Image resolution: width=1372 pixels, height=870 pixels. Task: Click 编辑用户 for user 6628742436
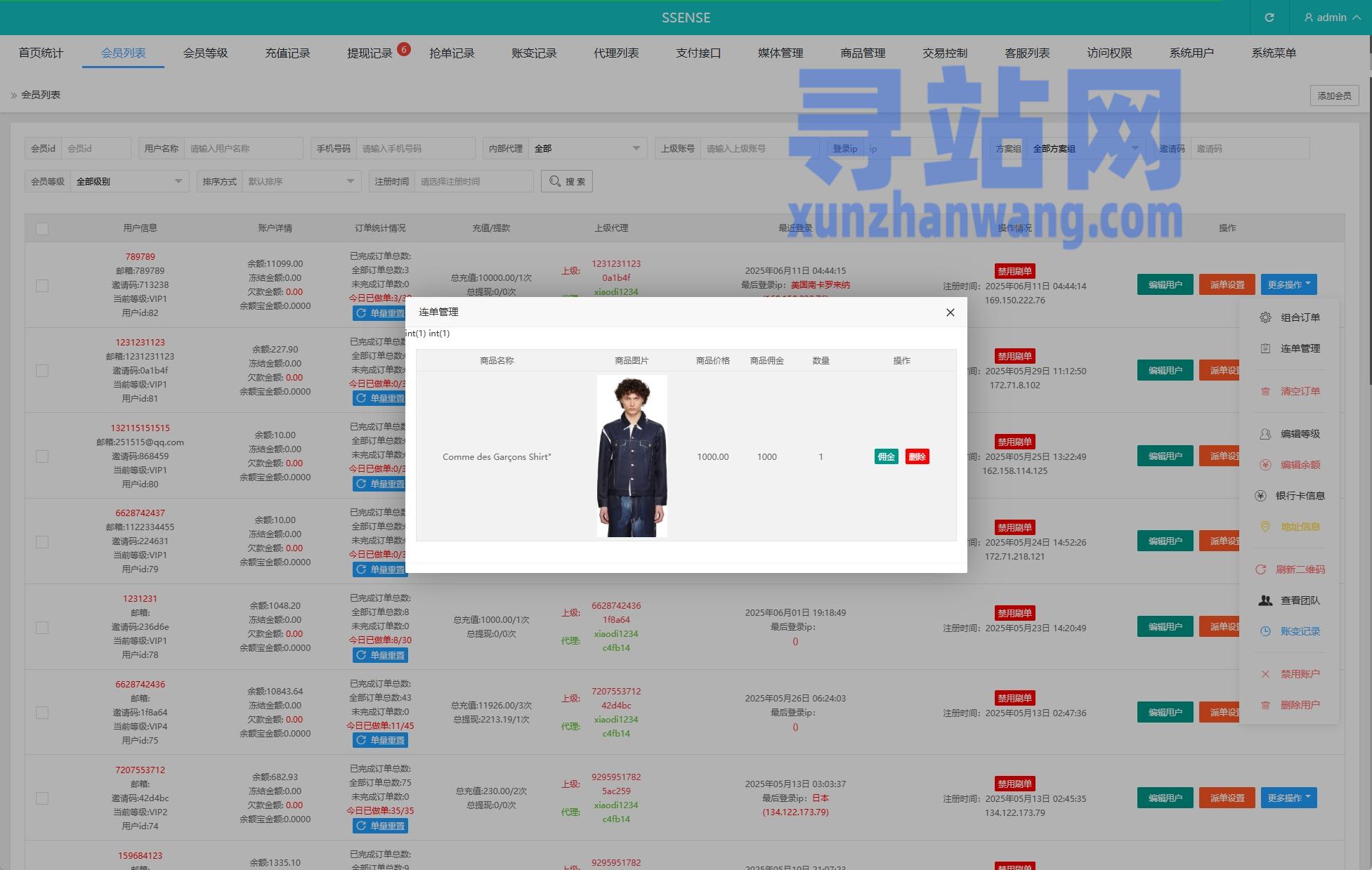tap(1165, 712)
